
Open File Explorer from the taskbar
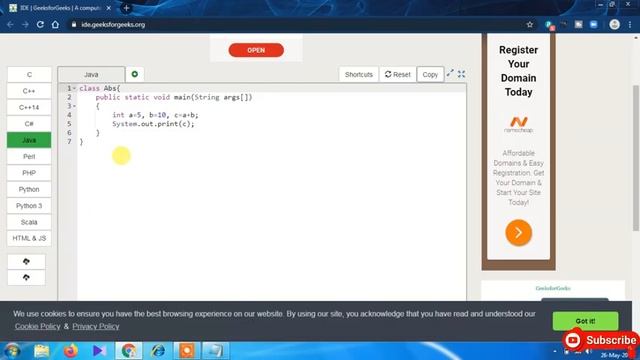point(42,351)
